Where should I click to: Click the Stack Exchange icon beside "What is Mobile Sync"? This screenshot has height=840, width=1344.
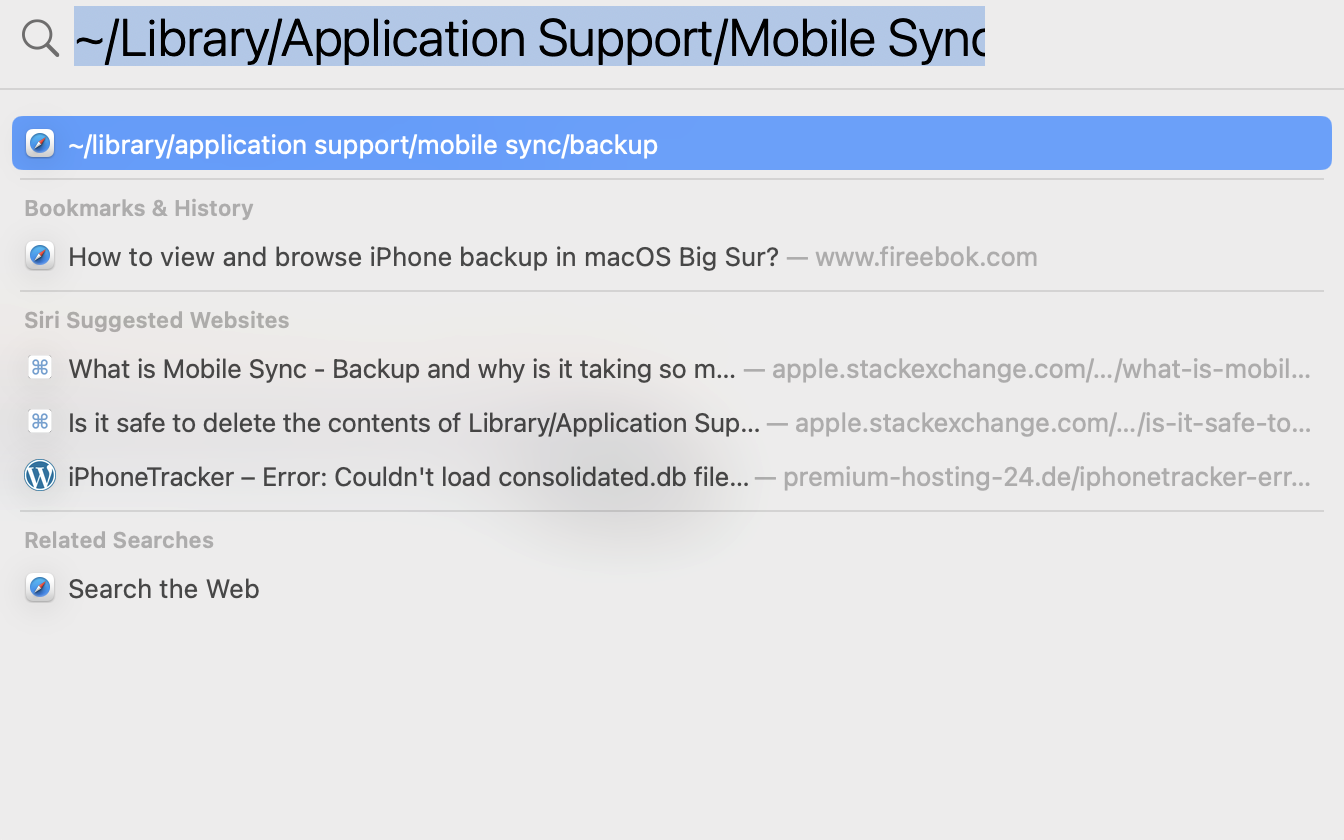coord(40,368)
